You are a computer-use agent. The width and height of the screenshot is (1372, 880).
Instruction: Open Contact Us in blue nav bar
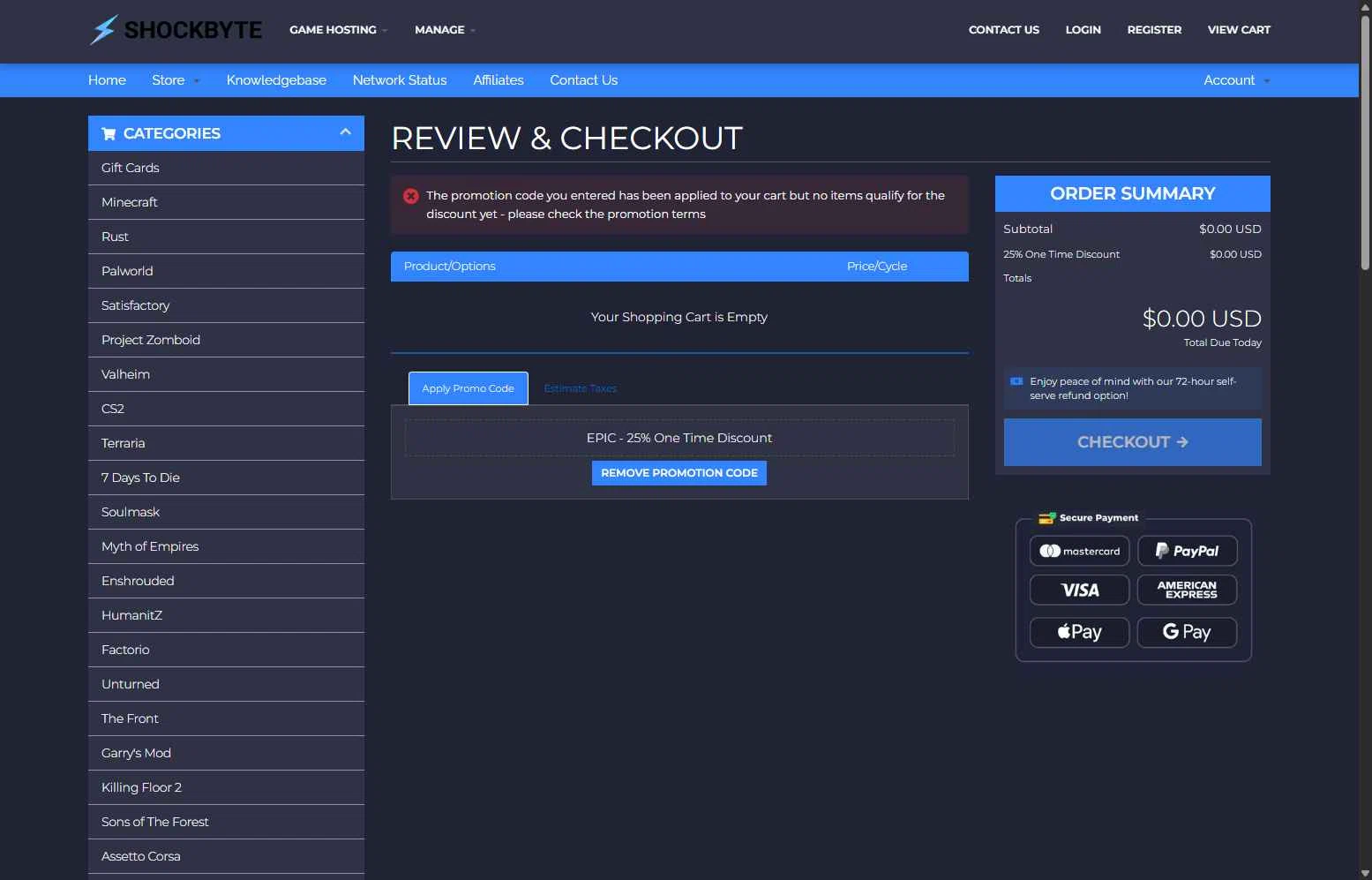pos(583,80)
